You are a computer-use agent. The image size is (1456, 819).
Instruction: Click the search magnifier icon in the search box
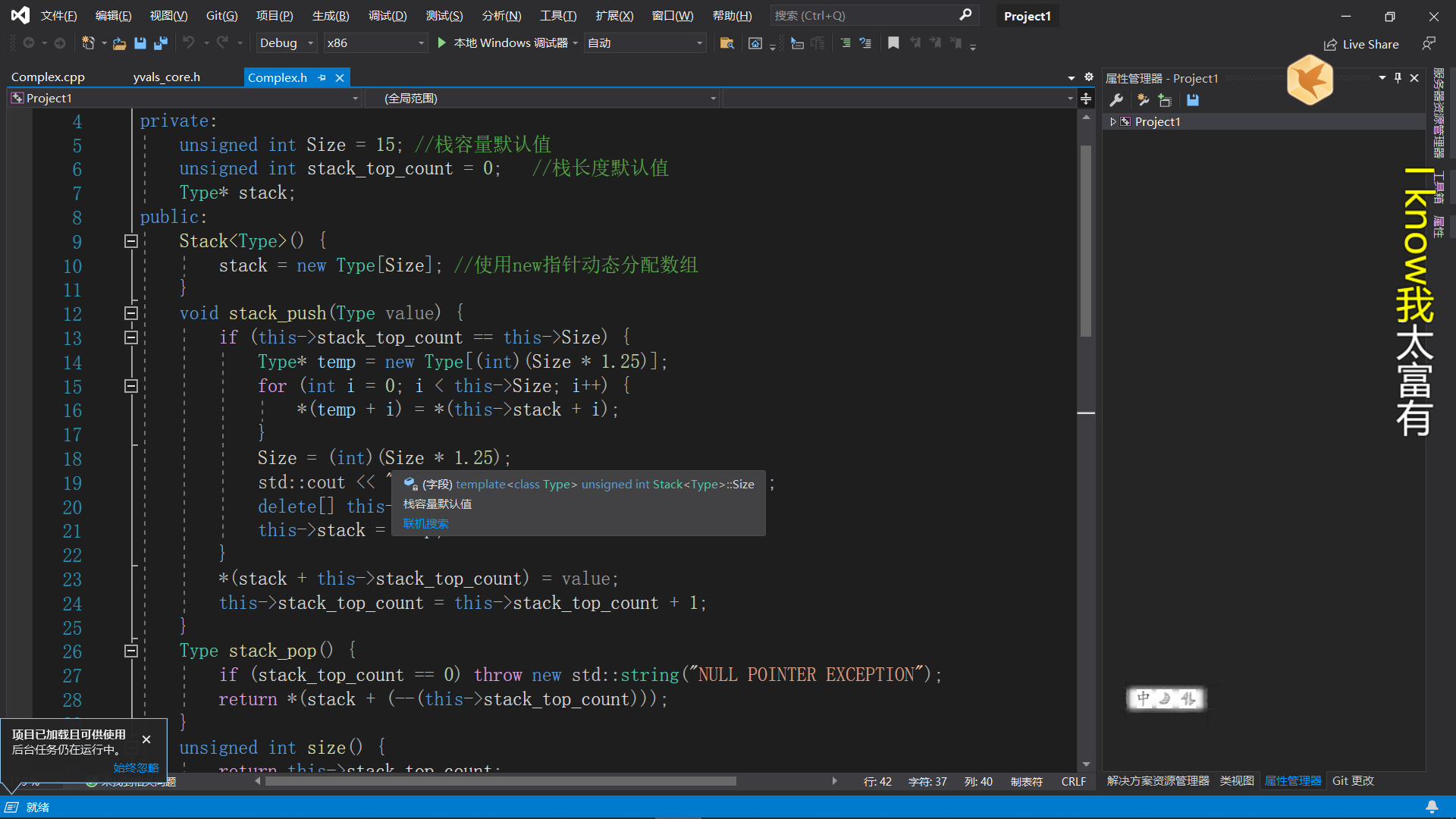pyautogui.click(x=965, y=15)
